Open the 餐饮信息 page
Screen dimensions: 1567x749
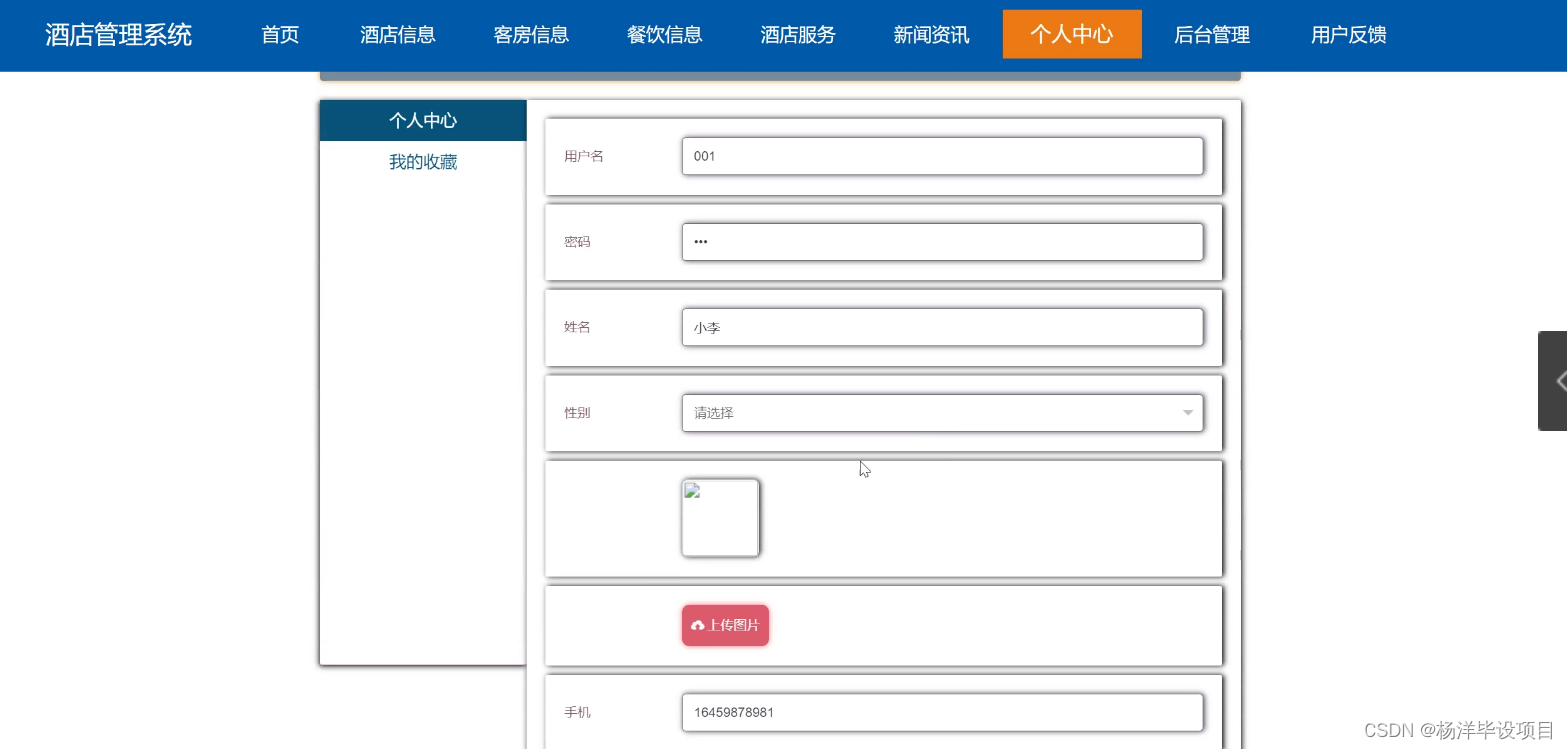point(664,34)
